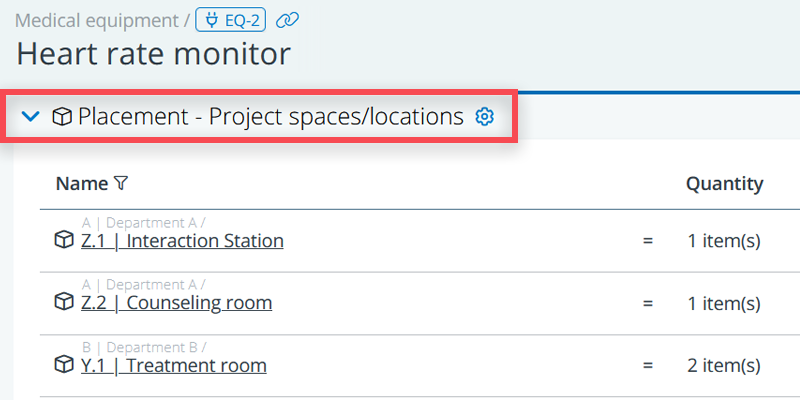Image resolution: width=800 pixels, height=400 pixels.
Task: Click the equals sign in Counseling room row
Action: [647, 303]
